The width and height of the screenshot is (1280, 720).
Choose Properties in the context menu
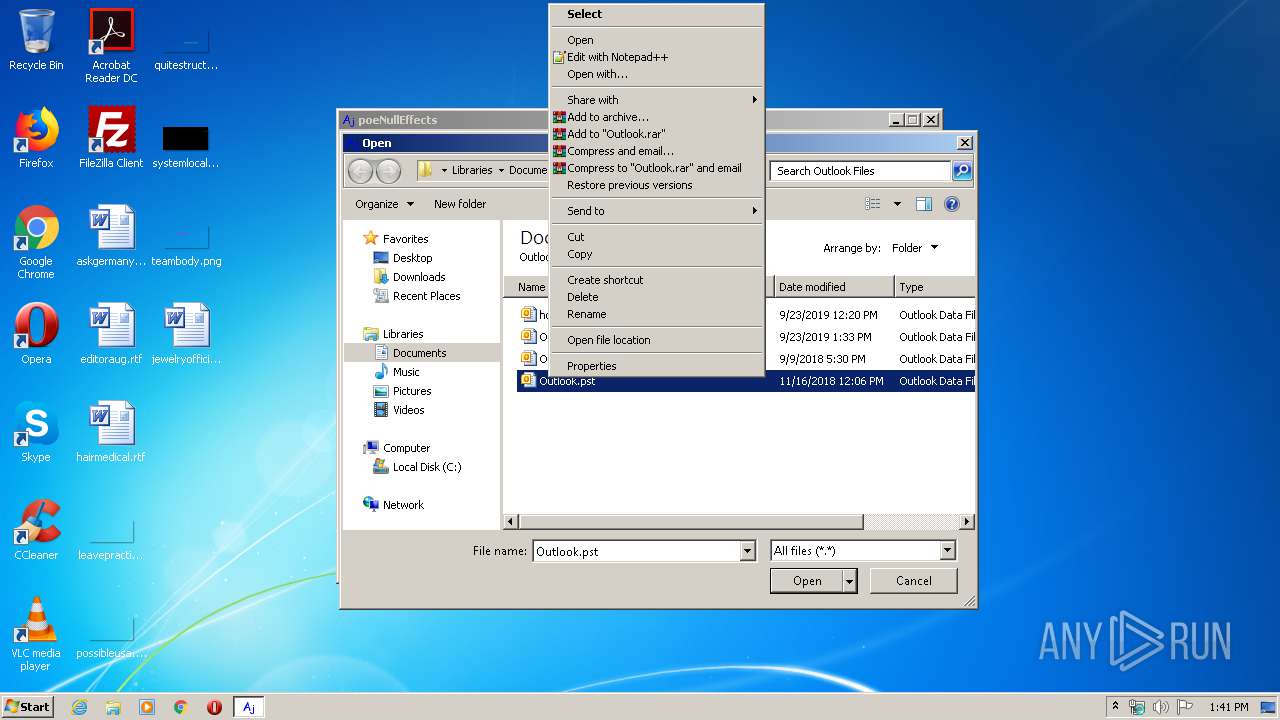(x=657, y=366)
